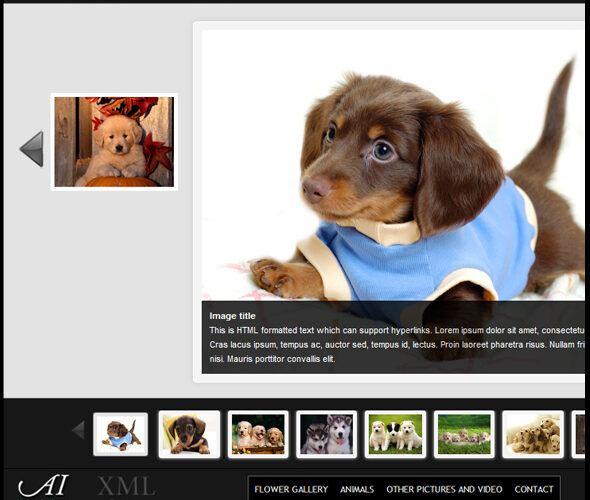Open the golden retriever pumpkin preview image
Viewport: 590px width, 500px height.
[x=114, y=142]
